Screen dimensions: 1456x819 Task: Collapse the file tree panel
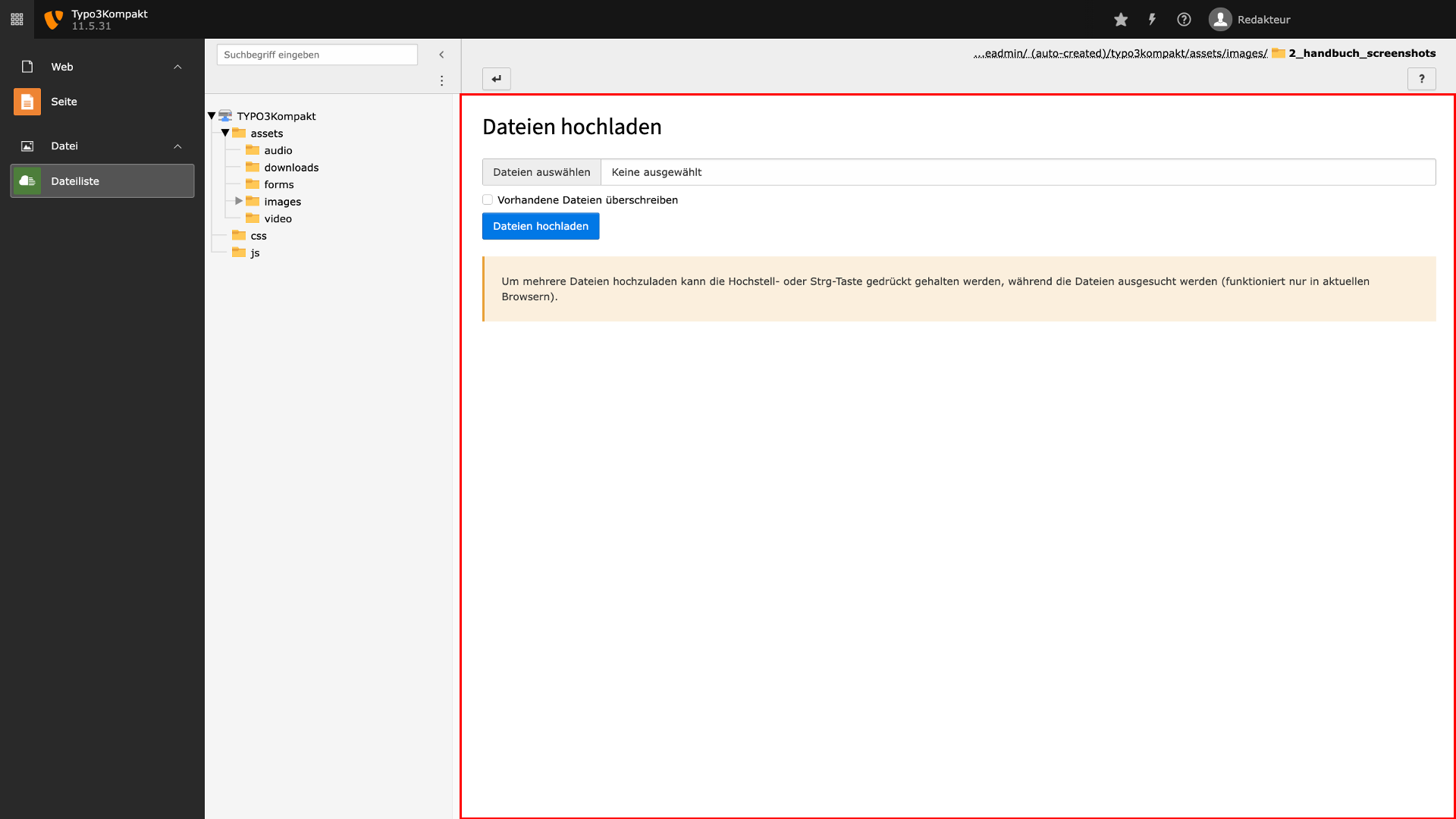pyautogui.click(x=441, y=55)
